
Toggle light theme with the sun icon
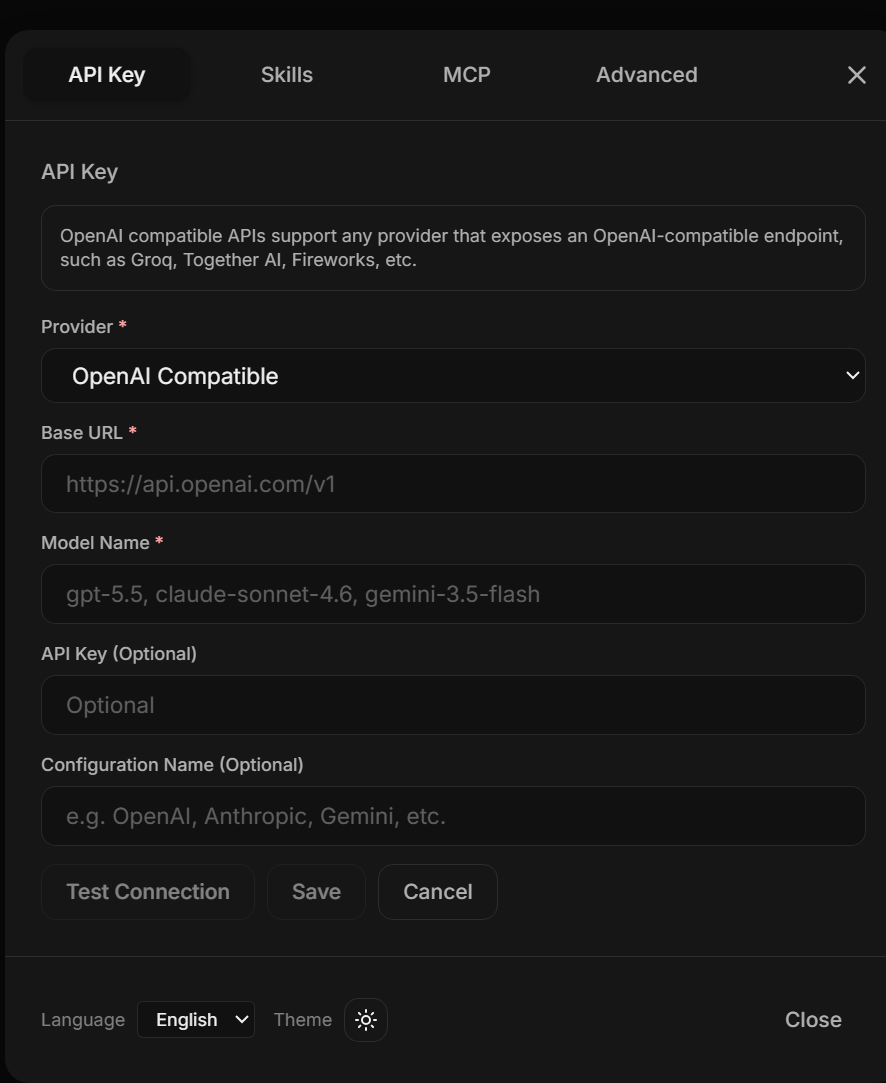pos(366,1019)
